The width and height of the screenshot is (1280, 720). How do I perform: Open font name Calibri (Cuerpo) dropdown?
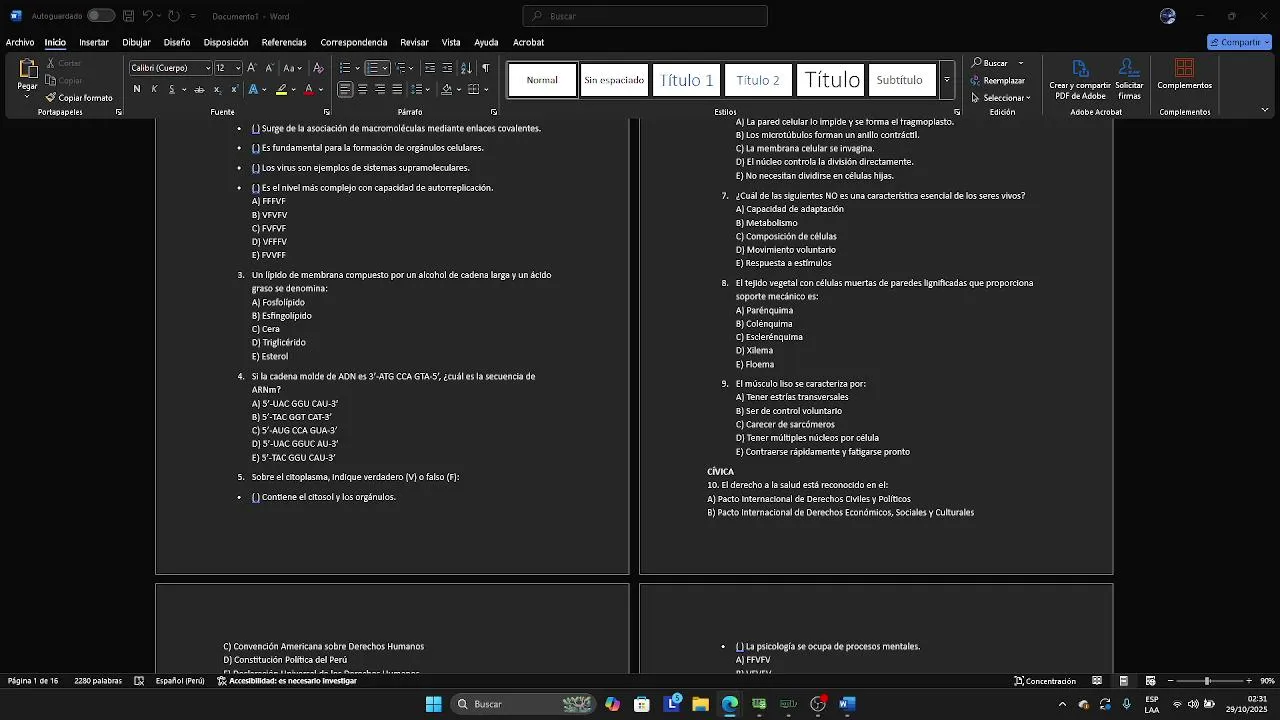pyautogui.click(x=208, y=68)
